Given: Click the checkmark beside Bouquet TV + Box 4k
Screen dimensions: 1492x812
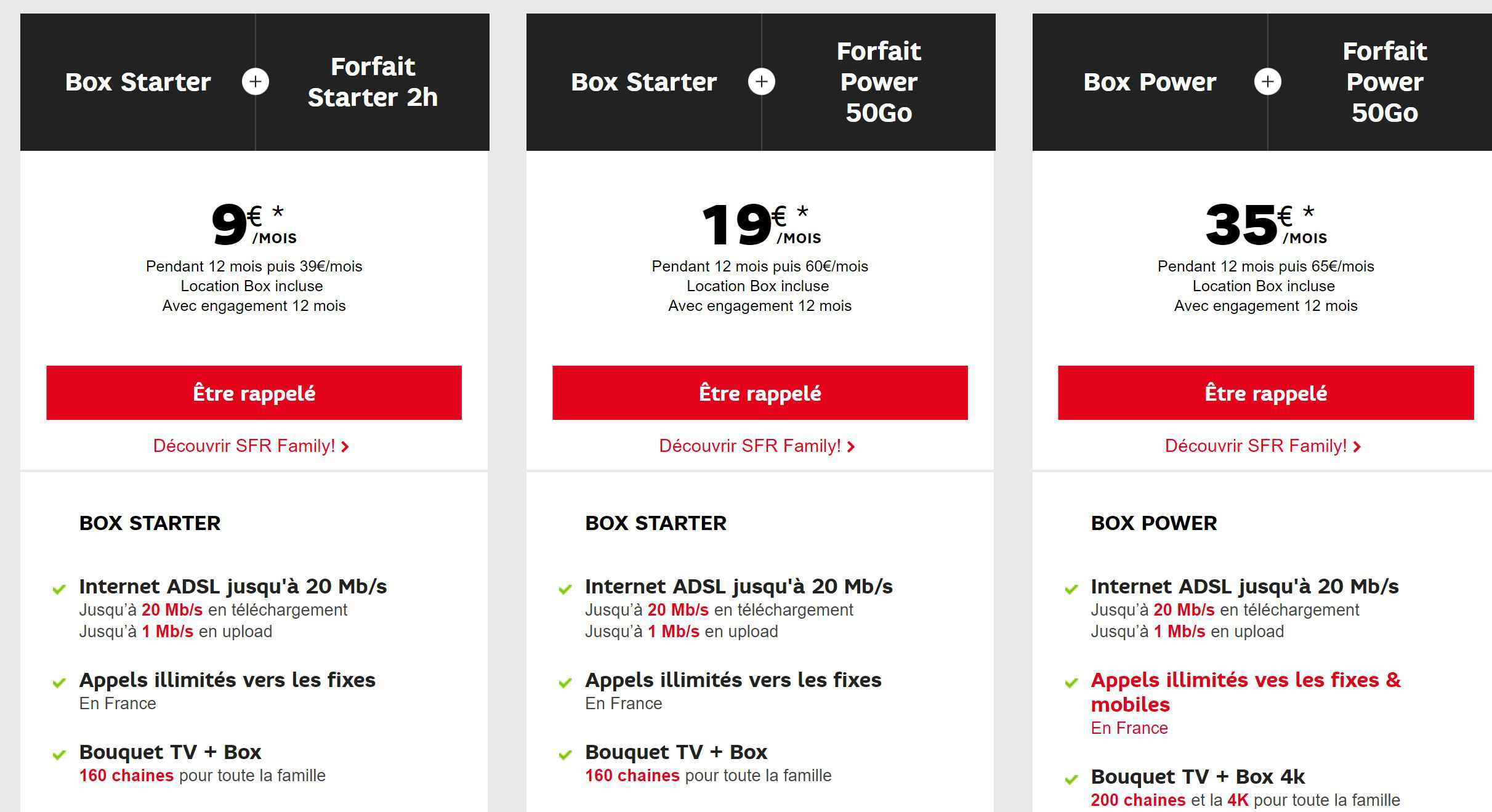Looking at the screenshot, I should coord(1071,779).
